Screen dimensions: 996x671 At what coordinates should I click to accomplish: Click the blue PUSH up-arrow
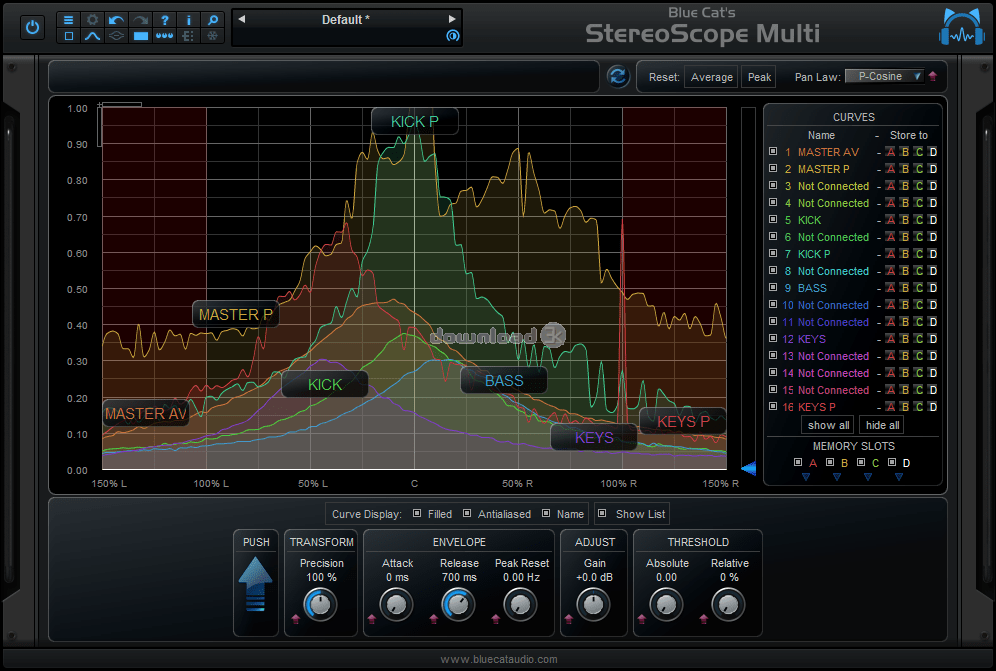tap(255, 583)
